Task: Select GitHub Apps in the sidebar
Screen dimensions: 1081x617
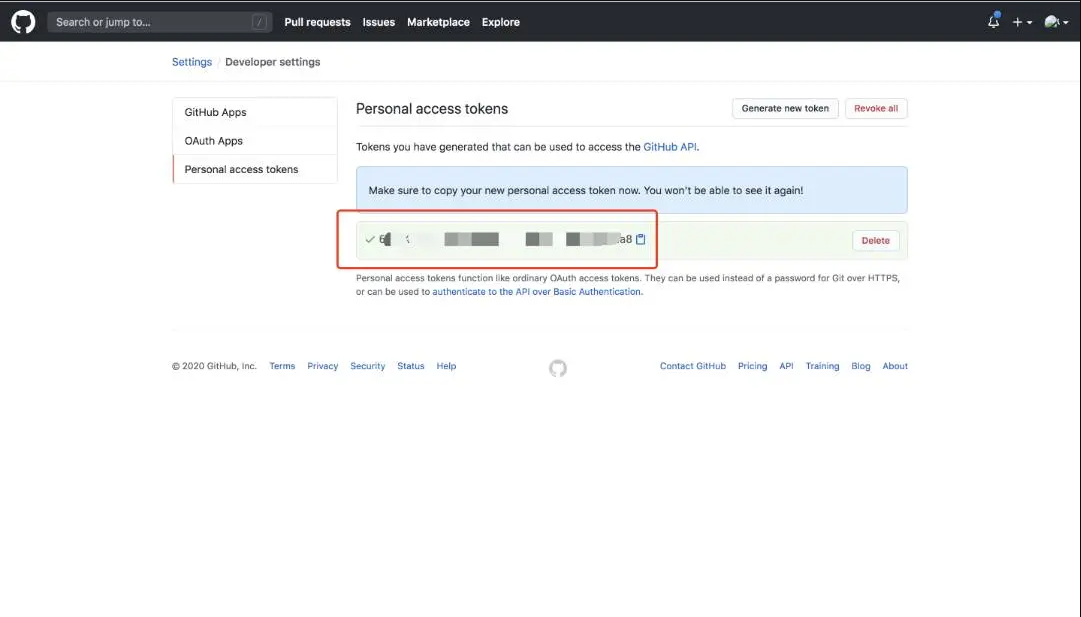Action: (x=215, y=112)
